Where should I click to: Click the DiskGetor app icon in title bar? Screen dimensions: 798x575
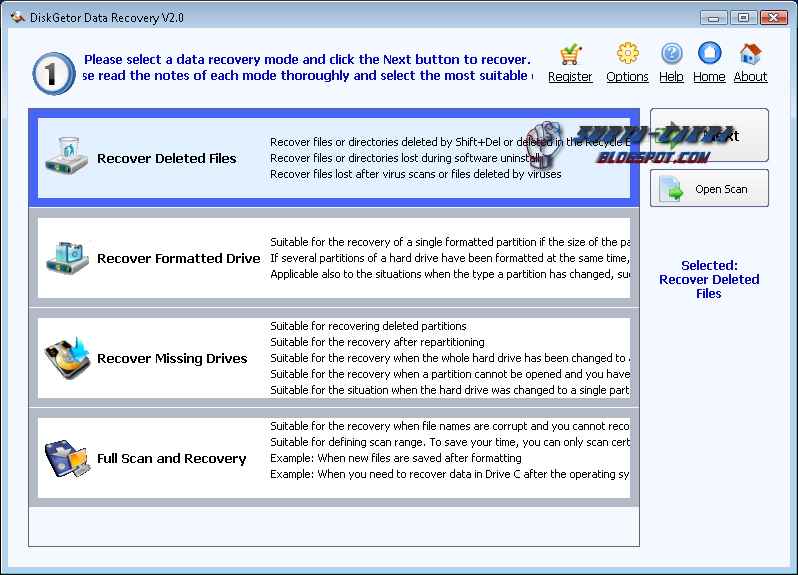18,17
